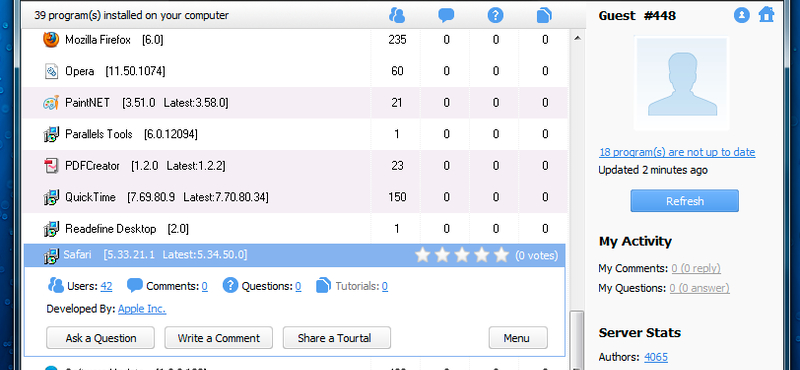Click the program list scrollbar up arrow

pos(577,38)
